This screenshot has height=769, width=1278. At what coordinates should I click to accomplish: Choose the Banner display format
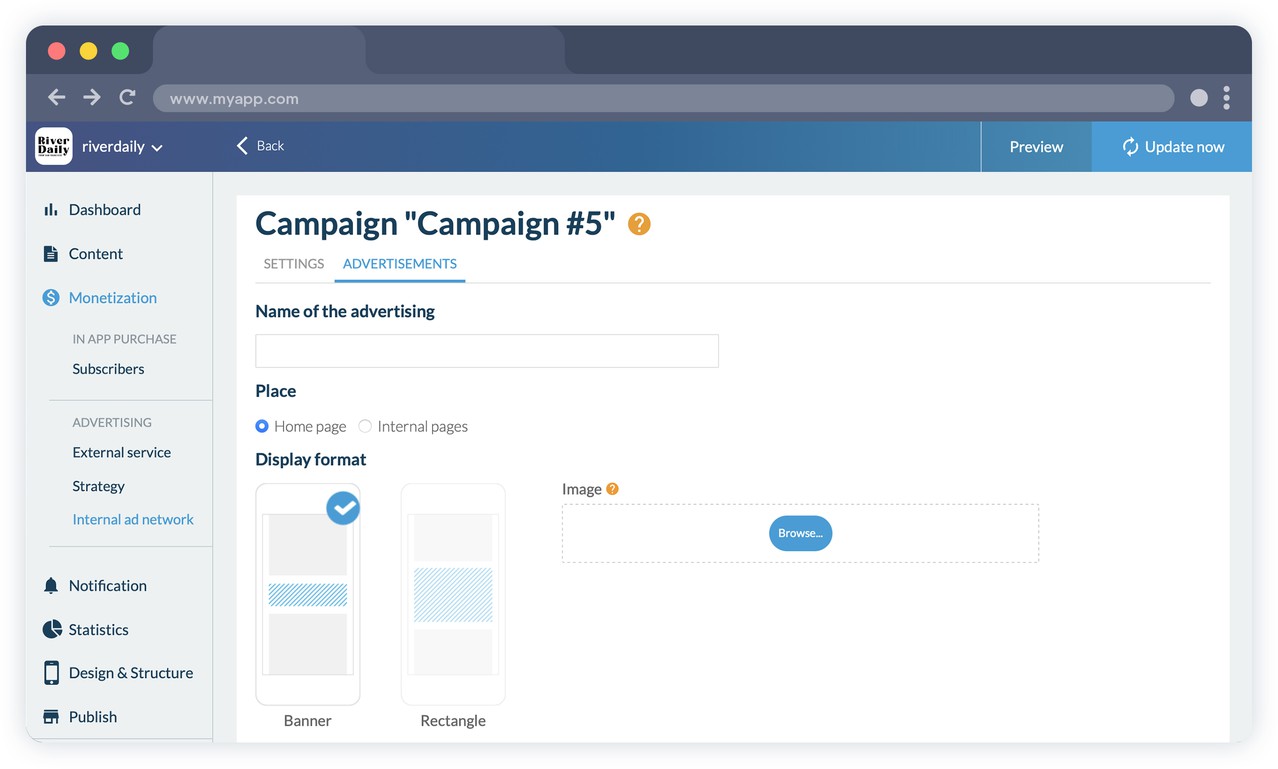point(307,595)
